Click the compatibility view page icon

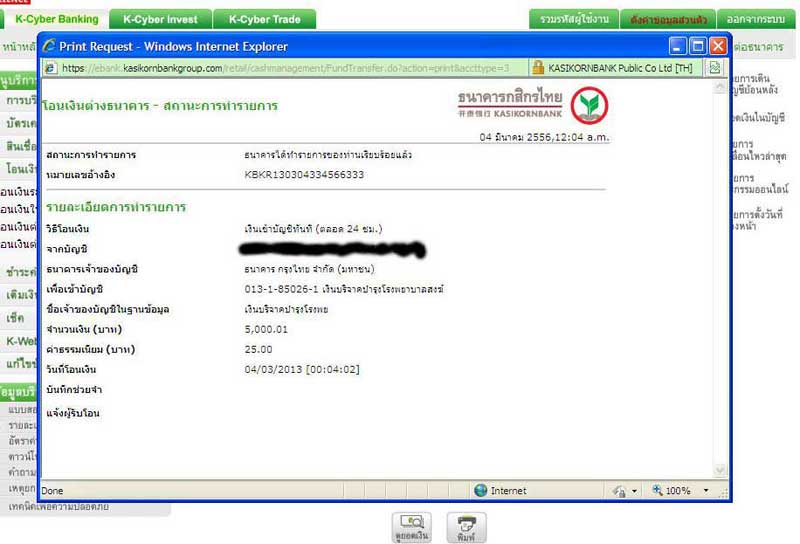pyautogui.click(x=714, y=68)
